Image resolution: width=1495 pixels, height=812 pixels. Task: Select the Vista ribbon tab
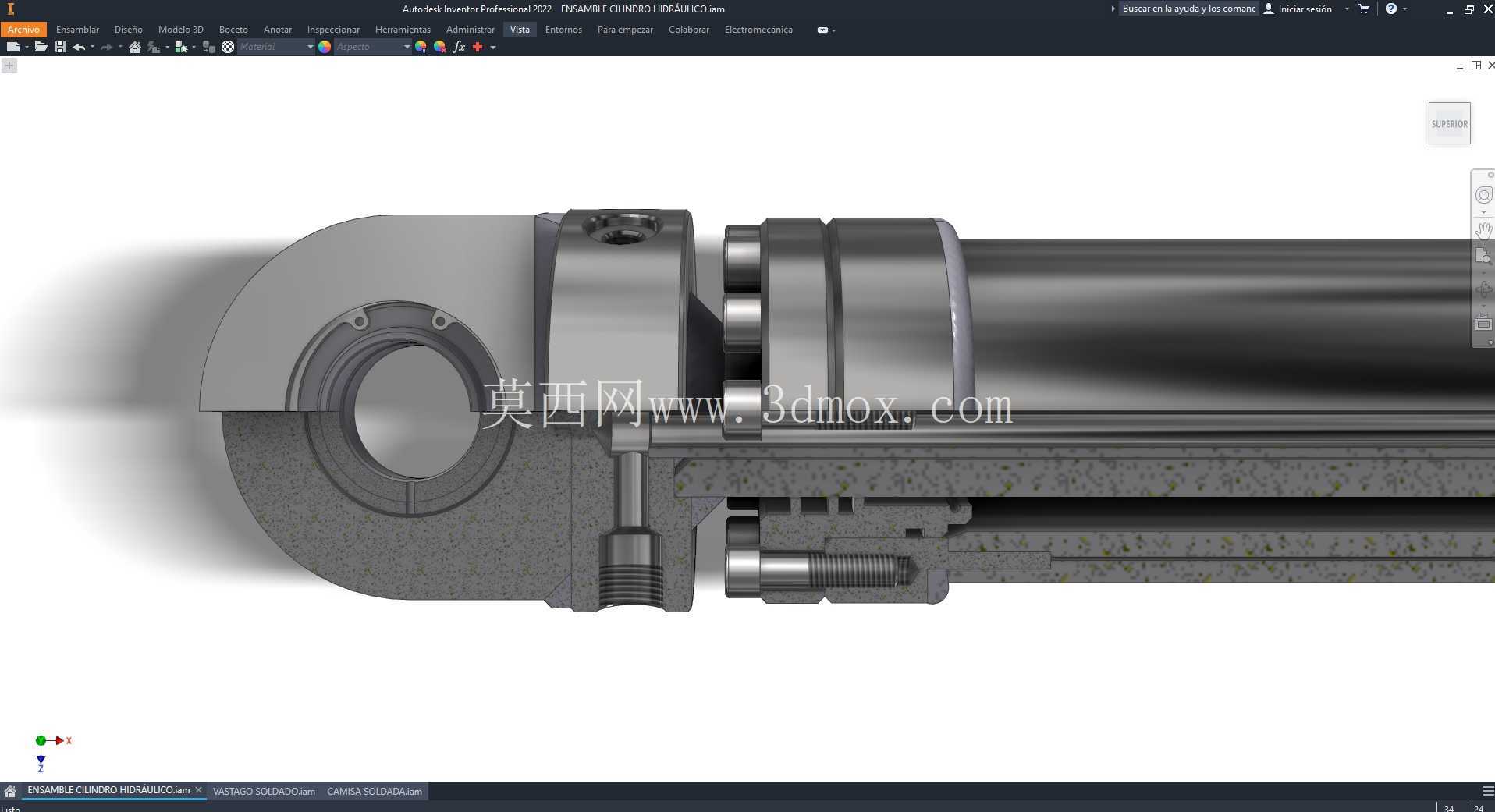point(520,30)
